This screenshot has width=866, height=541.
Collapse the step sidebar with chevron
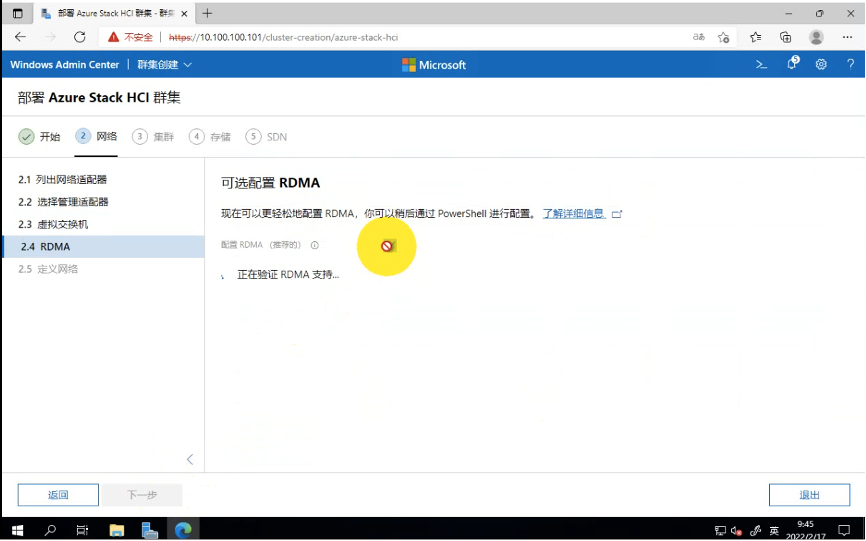190,459
